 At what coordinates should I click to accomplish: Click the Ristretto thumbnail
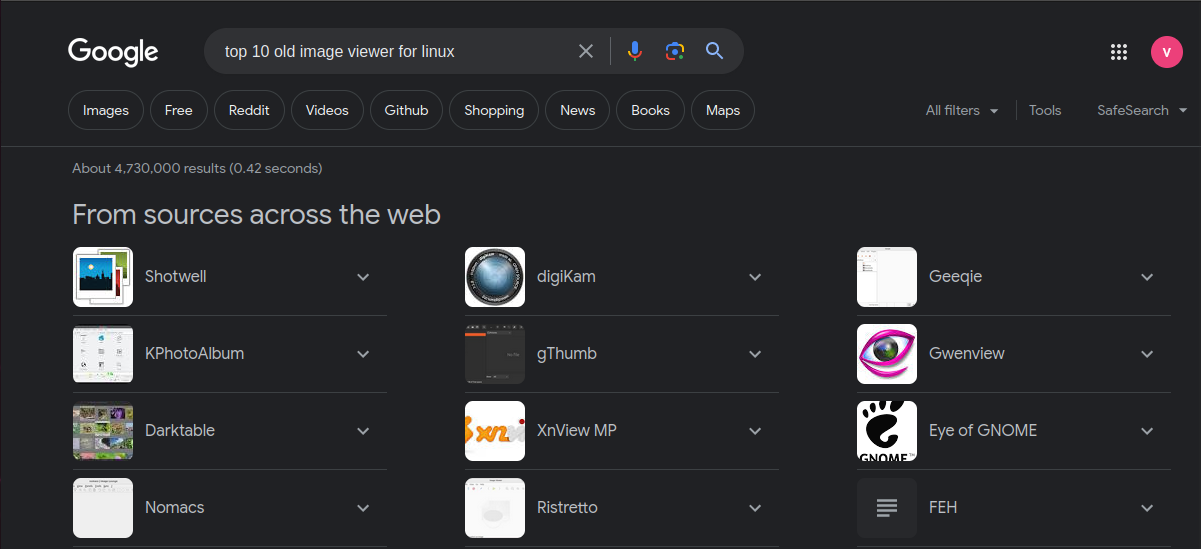point(495,508)
